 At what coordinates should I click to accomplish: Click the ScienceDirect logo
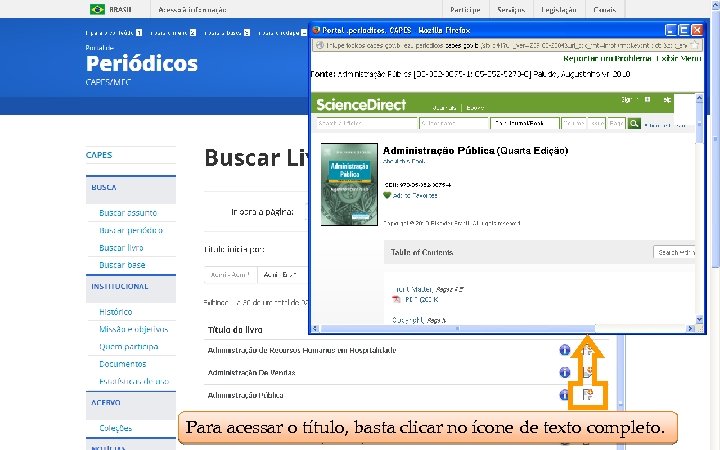click(361, 105)
